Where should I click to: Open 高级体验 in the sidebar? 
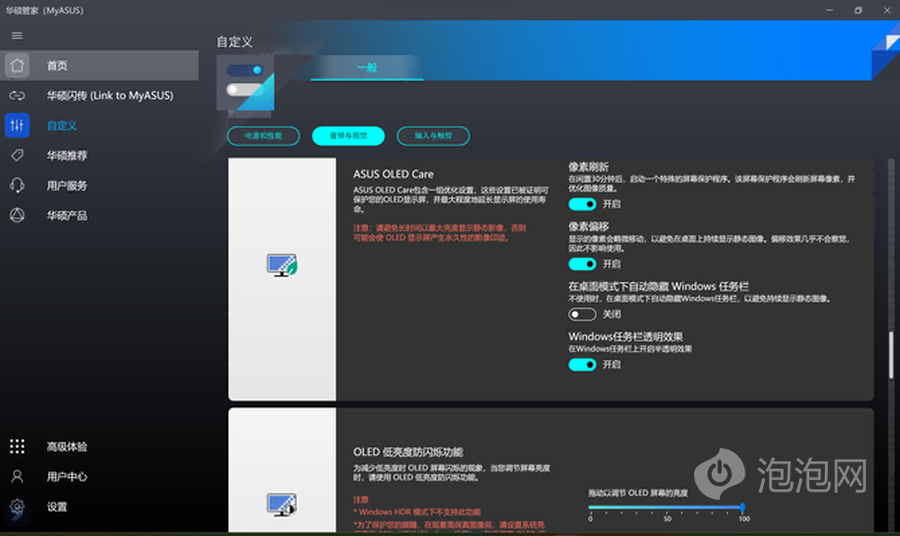tap(100, 446)
